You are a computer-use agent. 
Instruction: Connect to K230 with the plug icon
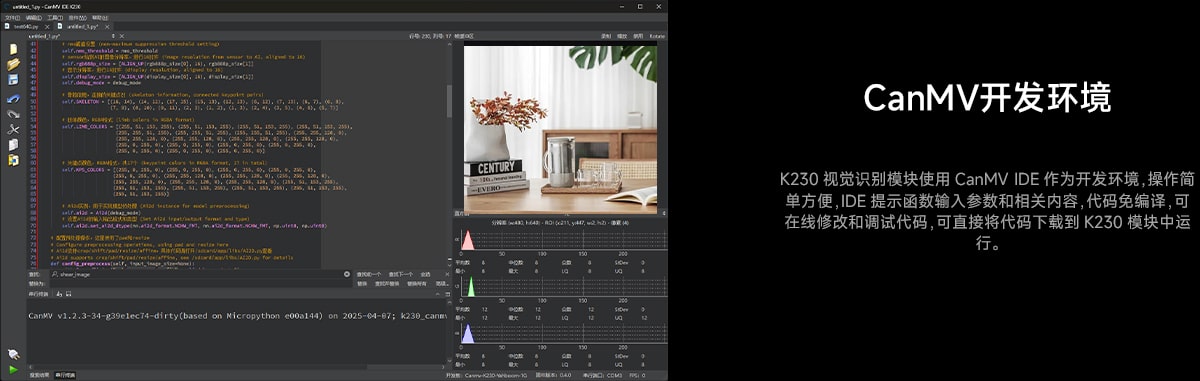coord(13,353)
